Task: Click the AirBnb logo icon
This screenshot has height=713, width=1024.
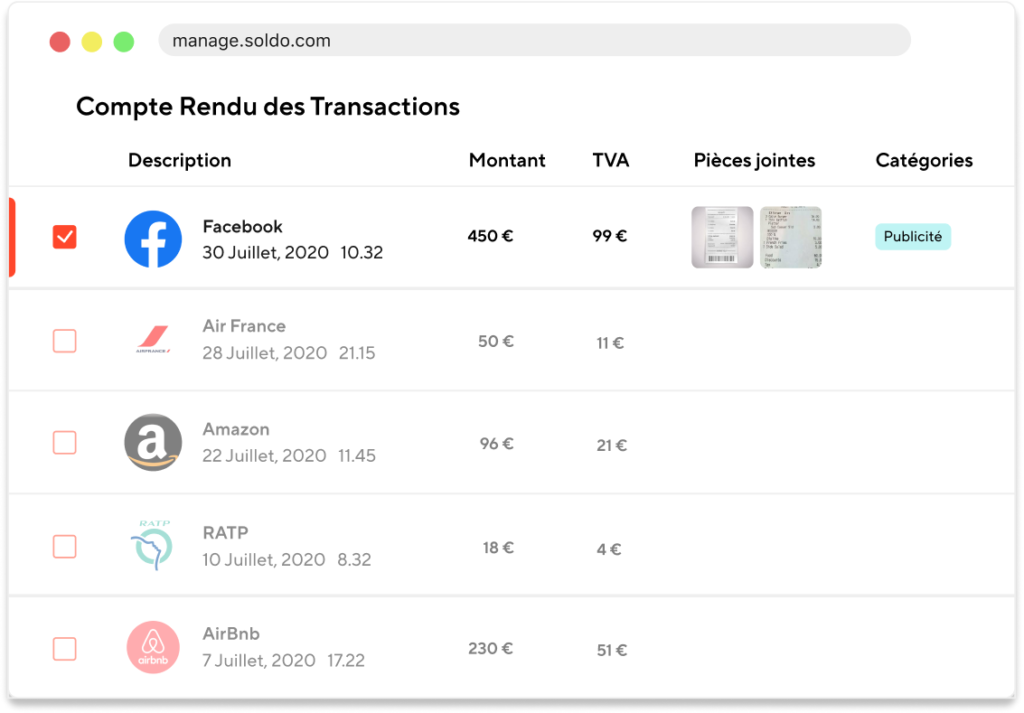Action: point(153,647)
